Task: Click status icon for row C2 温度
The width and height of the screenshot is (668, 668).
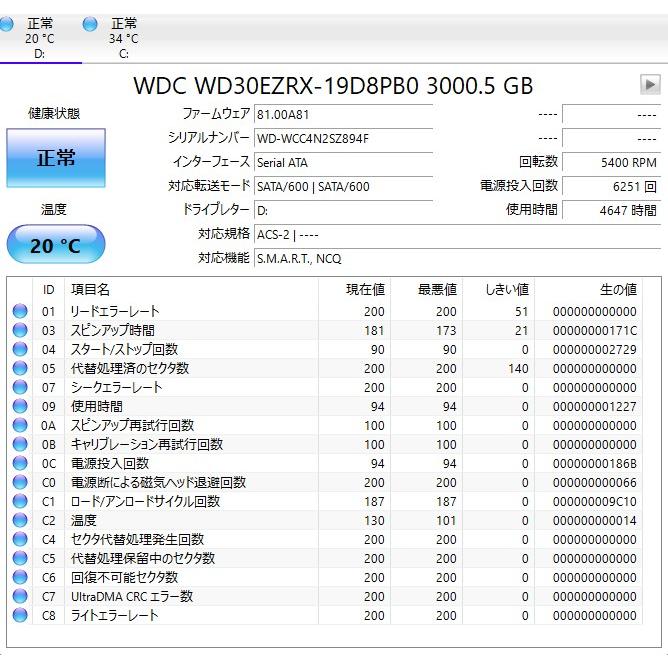Action: [x=20, y=520]
